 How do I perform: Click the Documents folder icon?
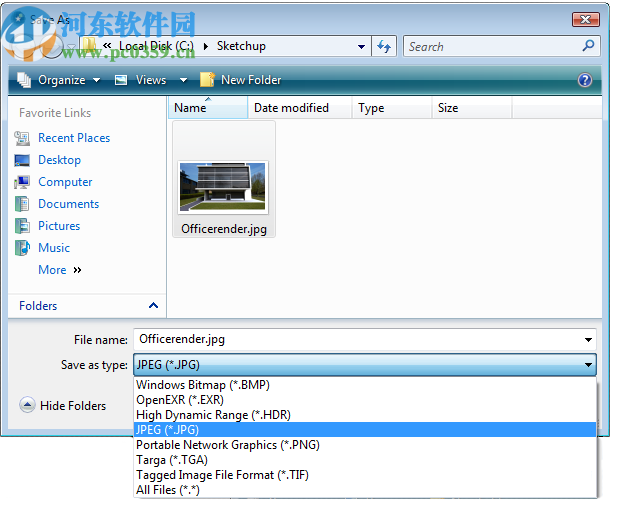coord(22,204)
